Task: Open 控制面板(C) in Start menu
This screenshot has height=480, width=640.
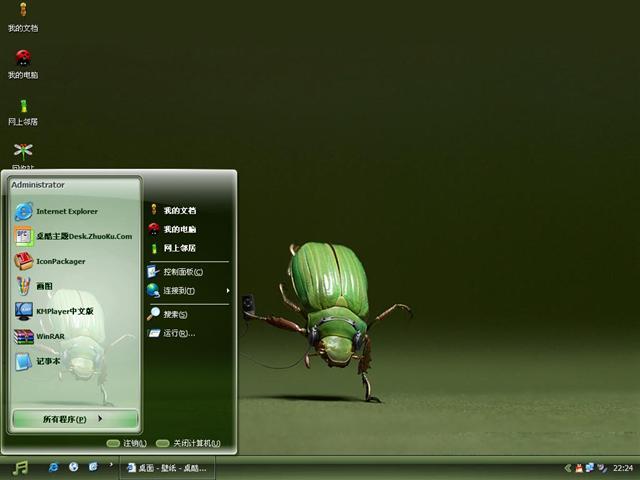Action: coord(182,272)
